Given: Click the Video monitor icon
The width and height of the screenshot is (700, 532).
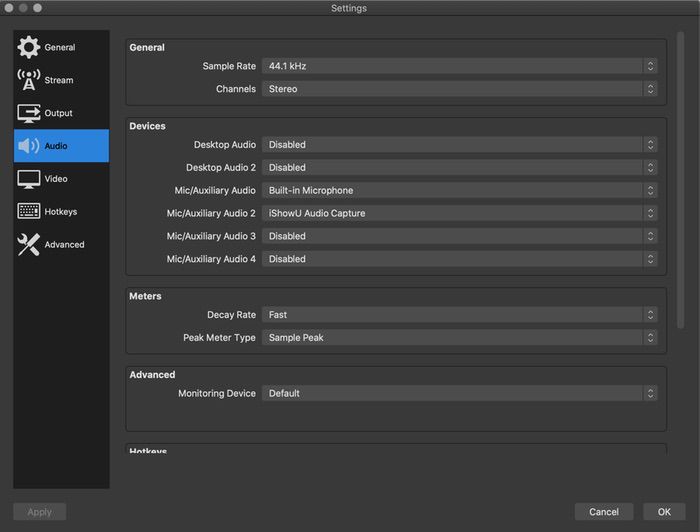Looking at the screenshot, I should pyautogui.click(x=29, y=179).
